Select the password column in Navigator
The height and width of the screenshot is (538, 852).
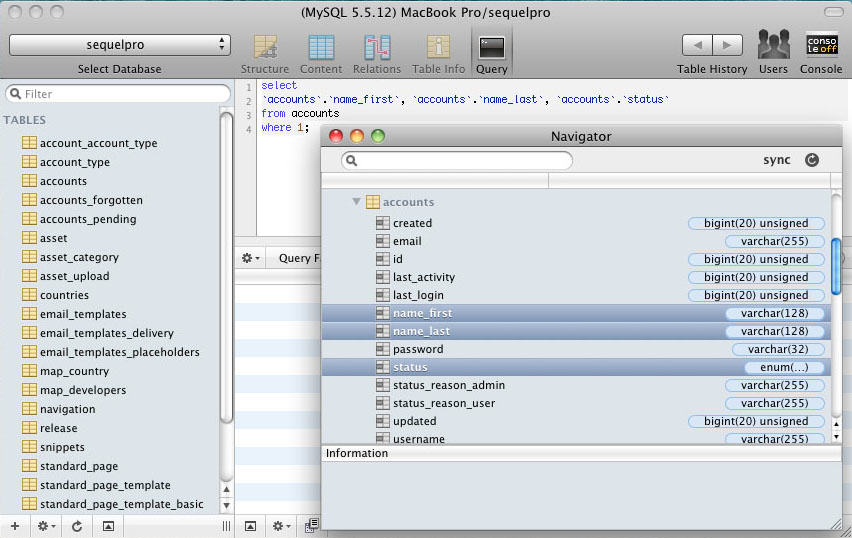576,349
